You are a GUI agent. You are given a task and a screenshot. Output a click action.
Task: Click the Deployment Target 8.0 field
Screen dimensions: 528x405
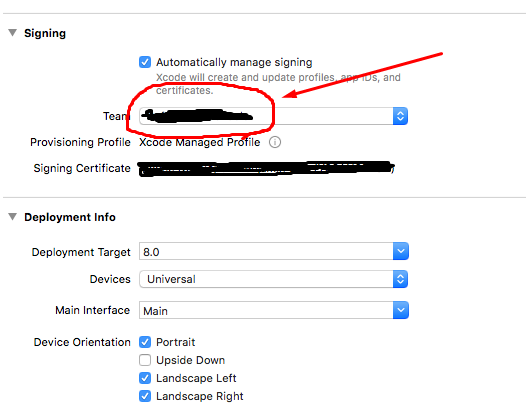[x=266, y=251]
